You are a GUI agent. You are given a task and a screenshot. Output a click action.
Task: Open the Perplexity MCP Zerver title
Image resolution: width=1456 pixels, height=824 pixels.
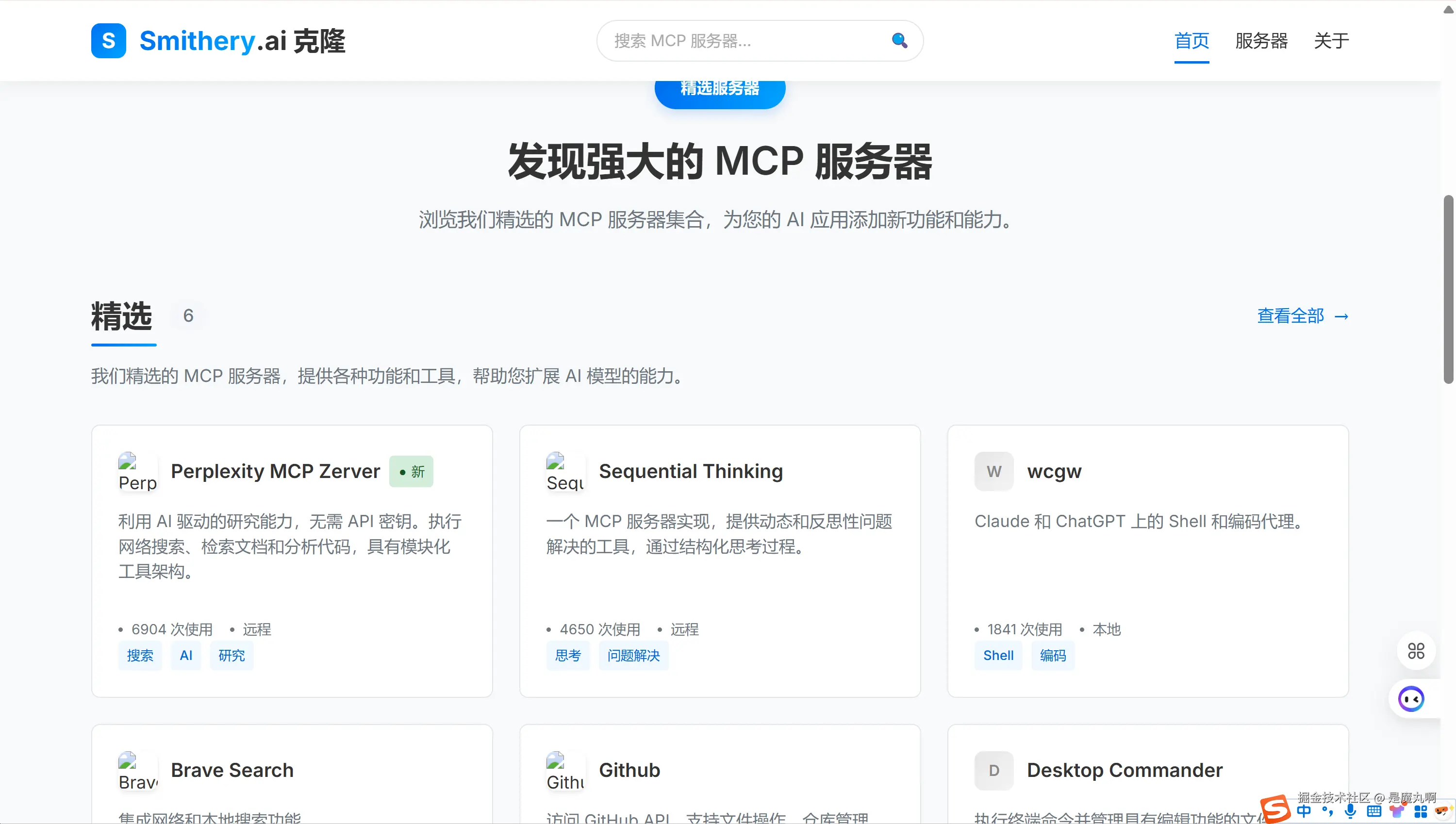pyautogui.click(x=276, y=471)
